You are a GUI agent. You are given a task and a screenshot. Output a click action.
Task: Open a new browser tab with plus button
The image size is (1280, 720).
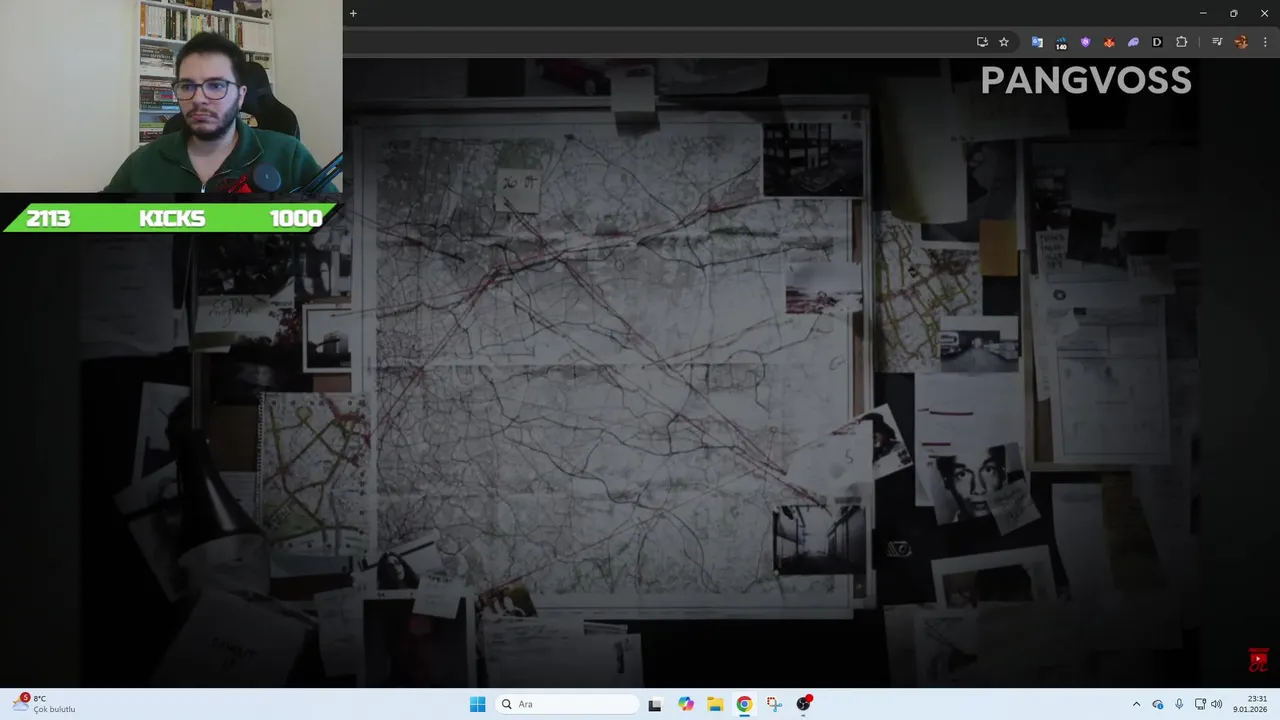coord(353,13)
